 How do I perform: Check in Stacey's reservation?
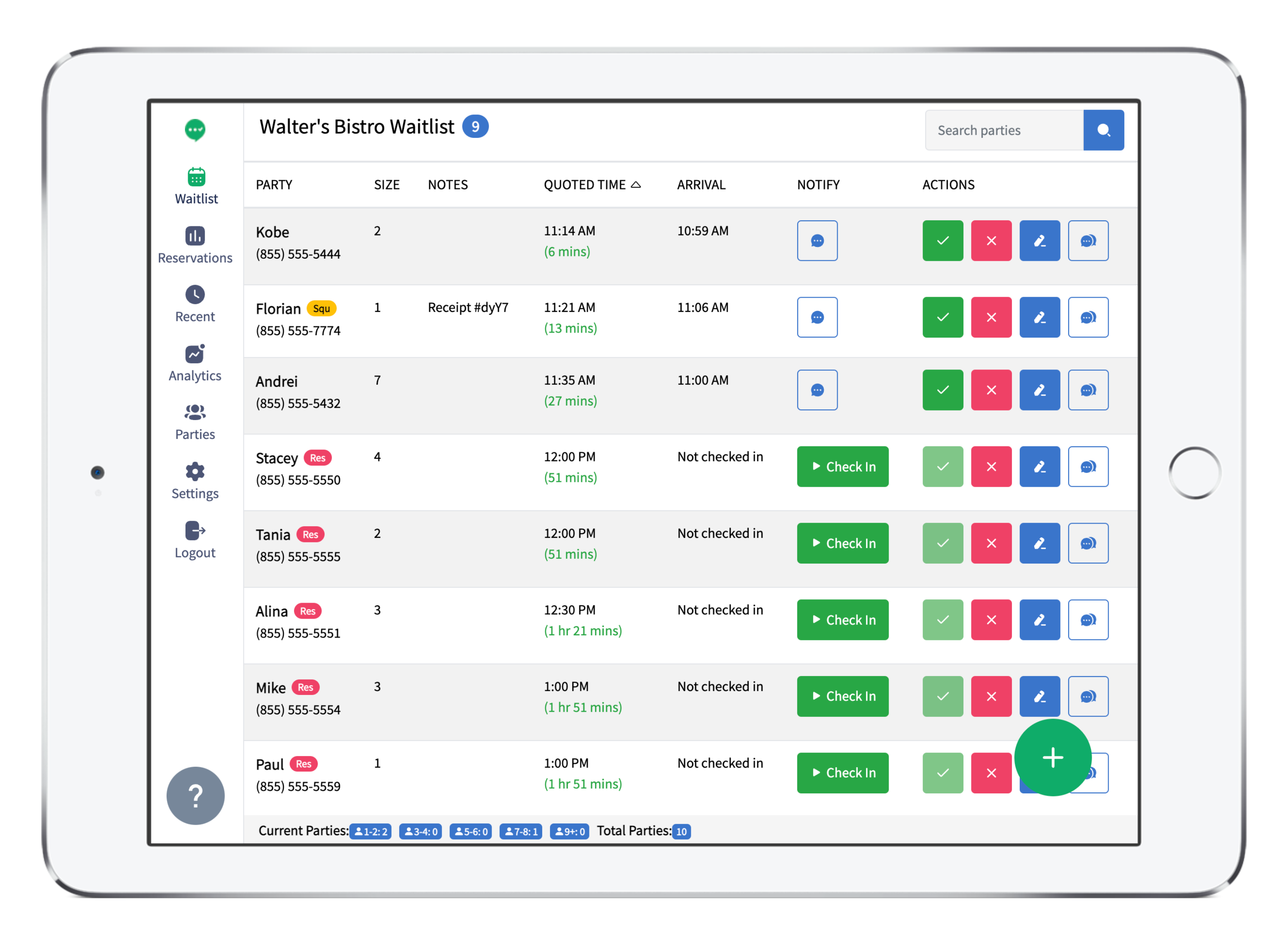pos(843,467)
